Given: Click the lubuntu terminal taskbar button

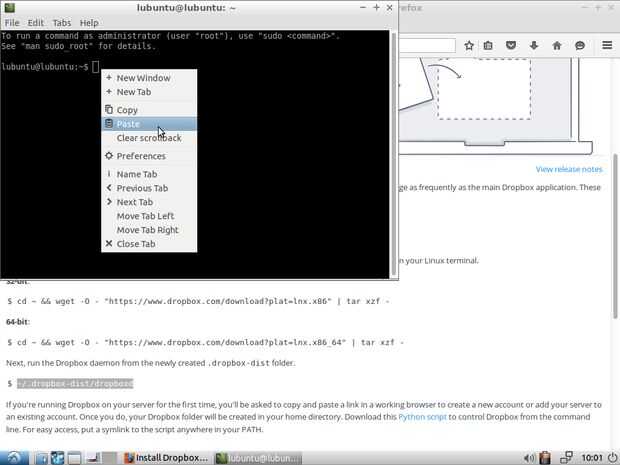Looking at the screenshot, I should [258, 458].
